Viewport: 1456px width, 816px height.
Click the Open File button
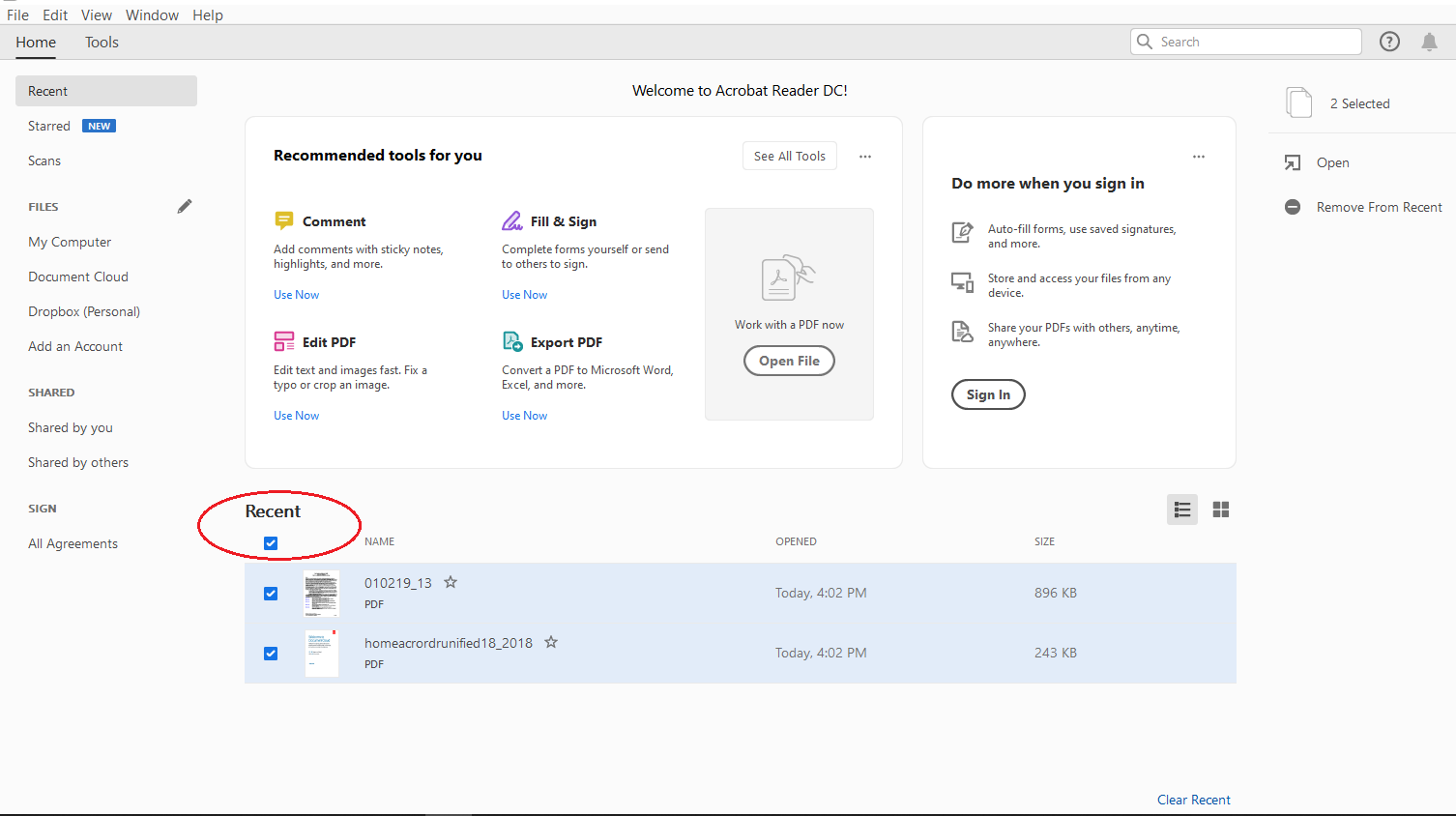pyautogui.click(x=789, y=361)
